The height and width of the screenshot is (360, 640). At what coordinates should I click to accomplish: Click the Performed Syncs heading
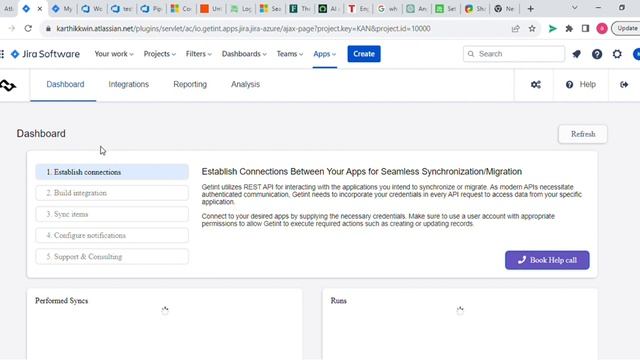point(62,301)
